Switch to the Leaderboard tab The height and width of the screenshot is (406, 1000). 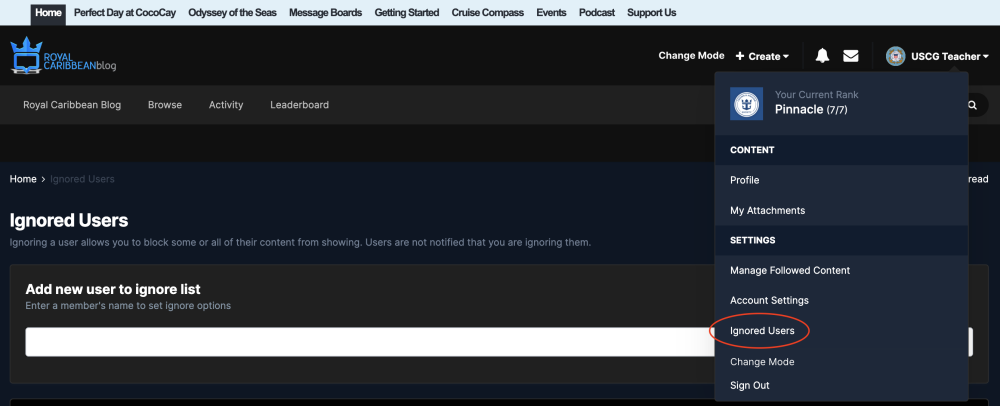[x=299, y=105]
